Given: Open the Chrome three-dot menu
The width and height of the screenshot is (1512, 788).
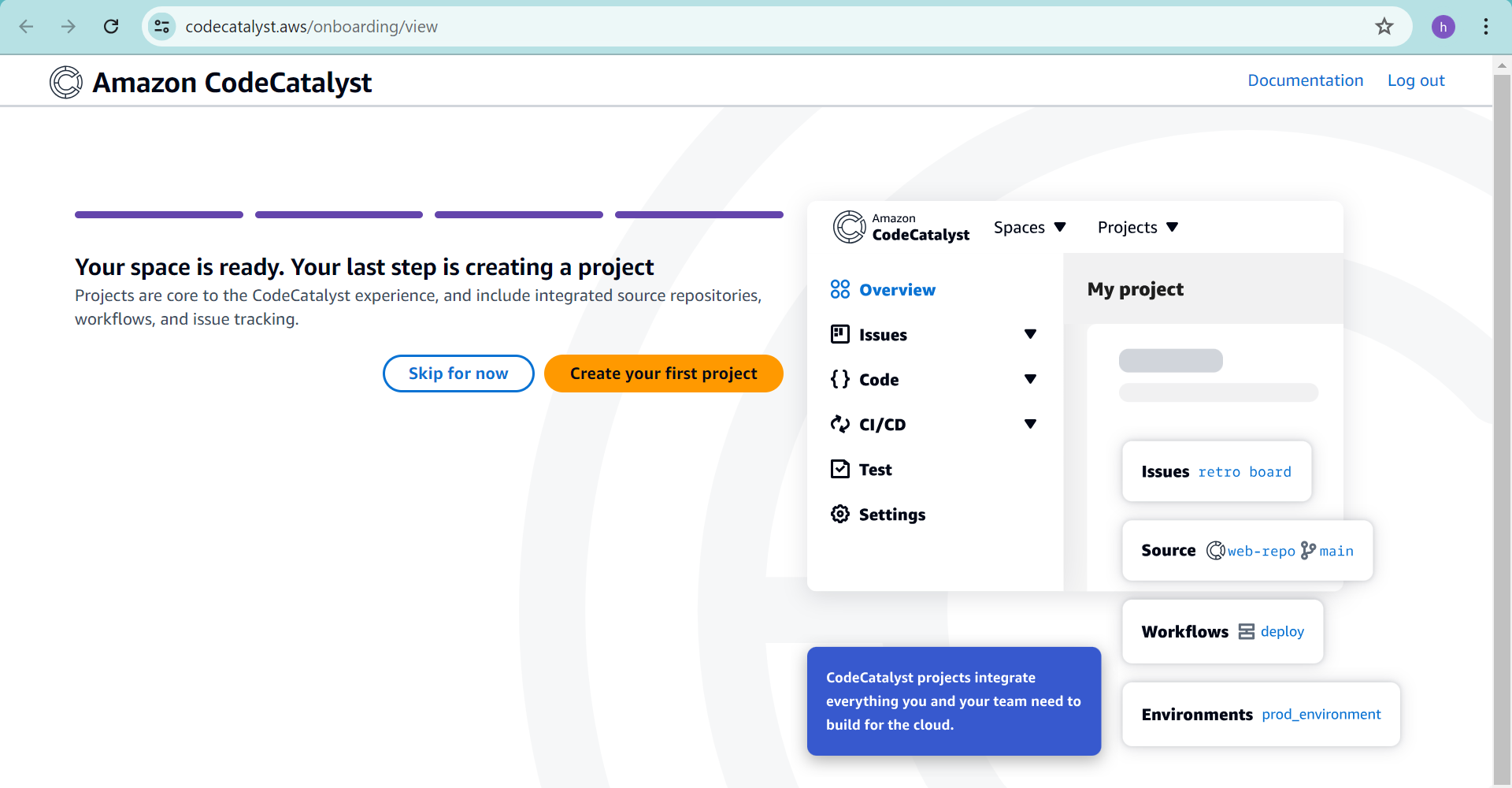Looking at the screenshot, I should click(1486, 26).
